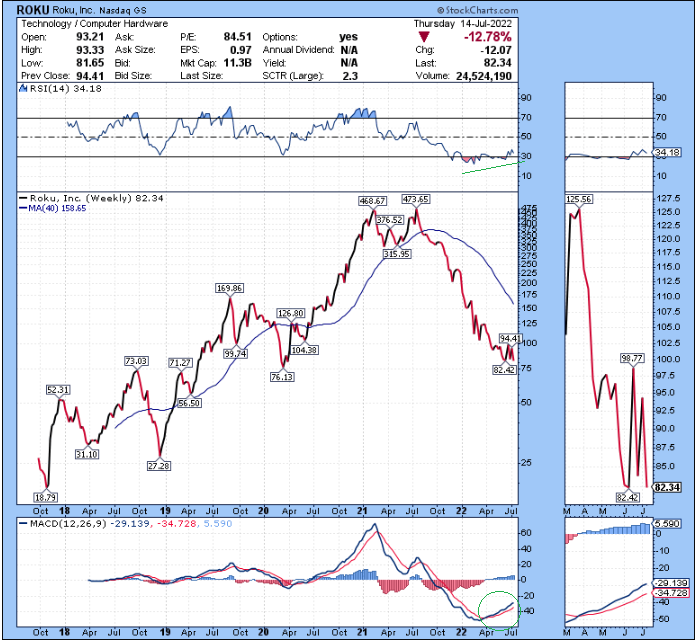Click the ROKU ticker symbol heading
698x642 pixels.
(33, 10)
